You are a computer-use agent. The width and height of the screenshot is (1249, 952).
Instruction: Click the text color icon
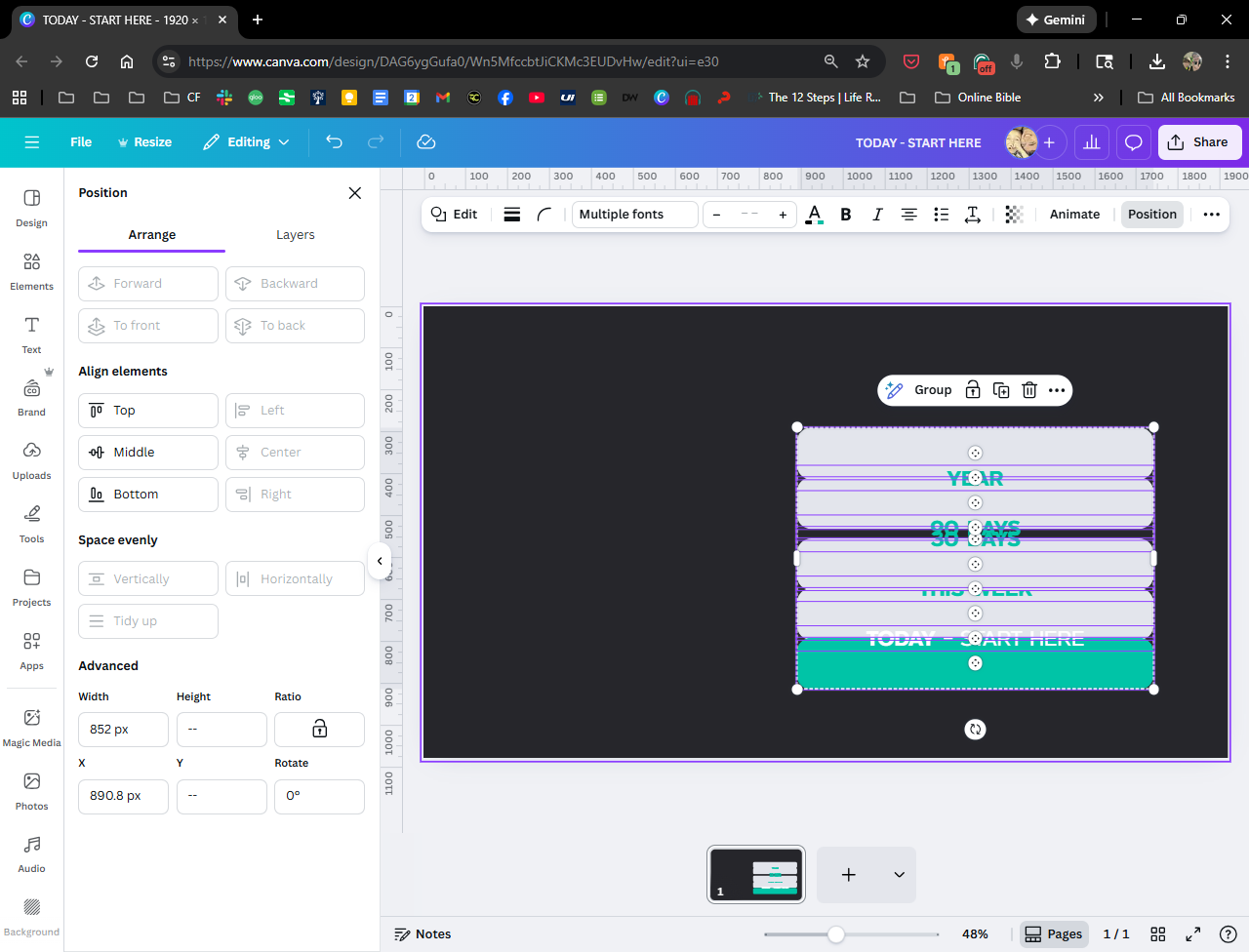pos(814,215)
